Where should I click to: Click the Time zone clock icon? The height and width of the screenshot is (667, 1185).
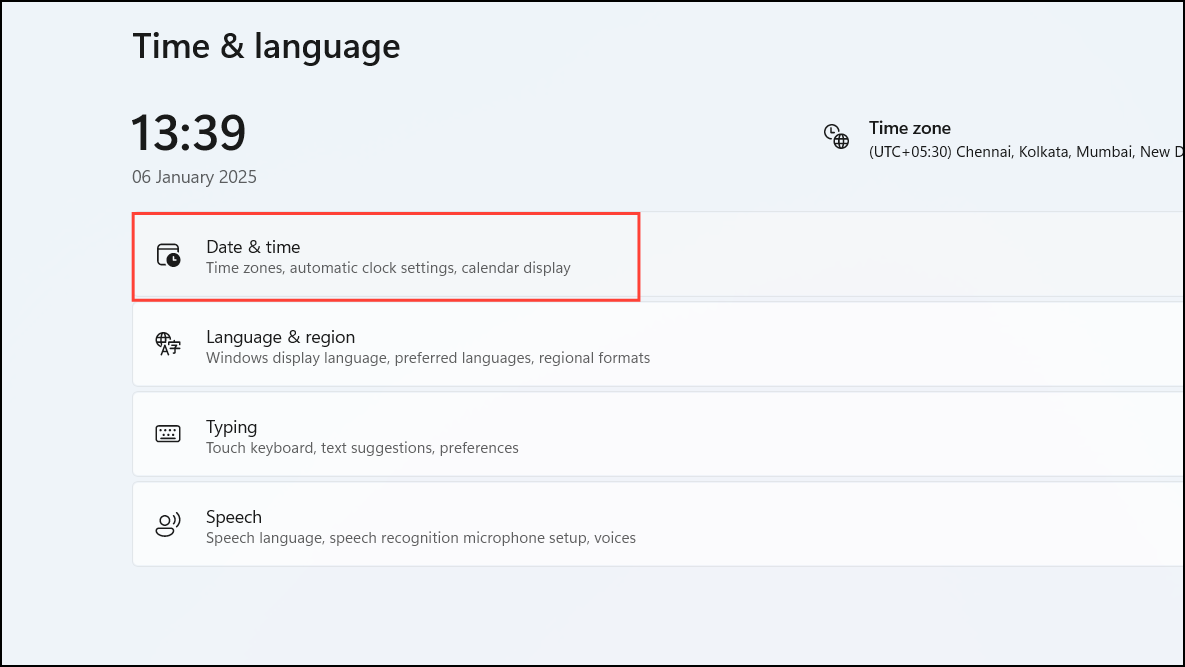836,138
